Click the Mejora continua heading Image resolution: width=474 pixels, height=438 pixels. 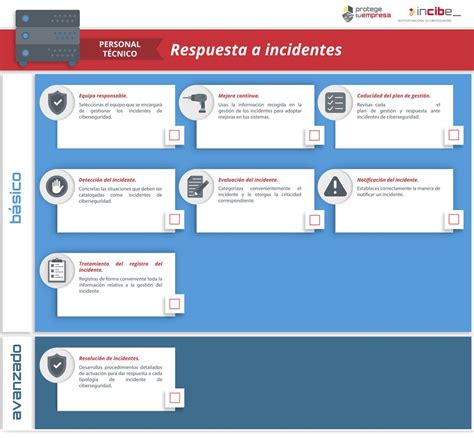(239, 96)
